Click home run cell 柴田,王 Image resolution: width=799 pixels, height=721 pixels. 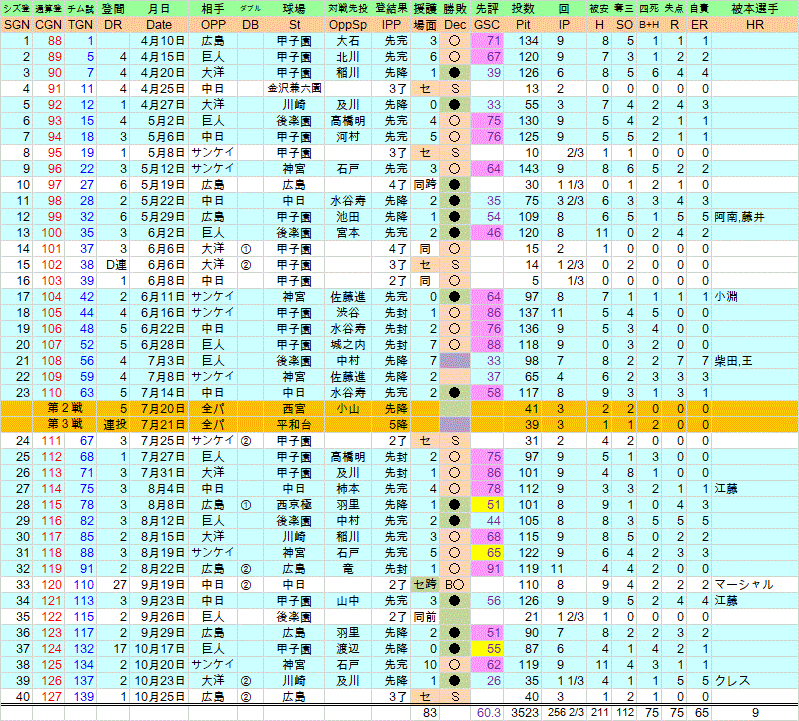coord(733,361)
